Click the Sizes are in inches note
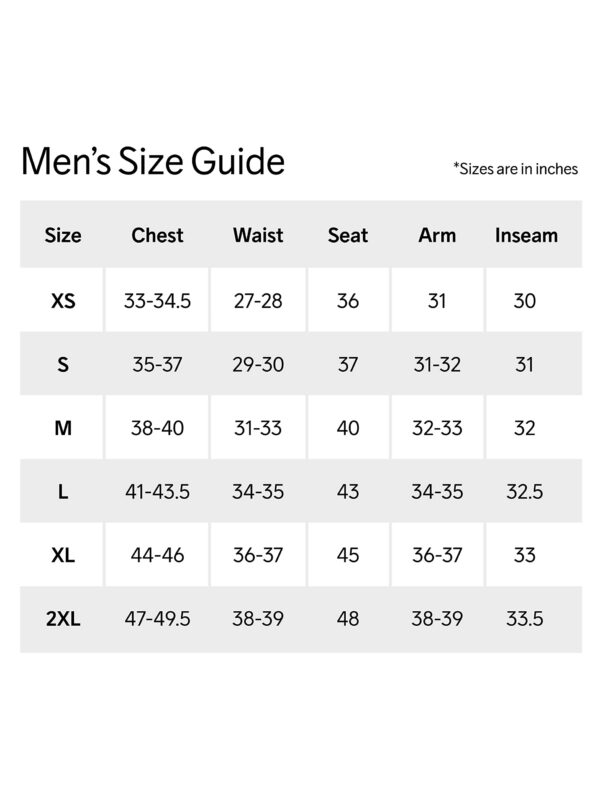This screenshot has width=600, height=799. (515, 169)
